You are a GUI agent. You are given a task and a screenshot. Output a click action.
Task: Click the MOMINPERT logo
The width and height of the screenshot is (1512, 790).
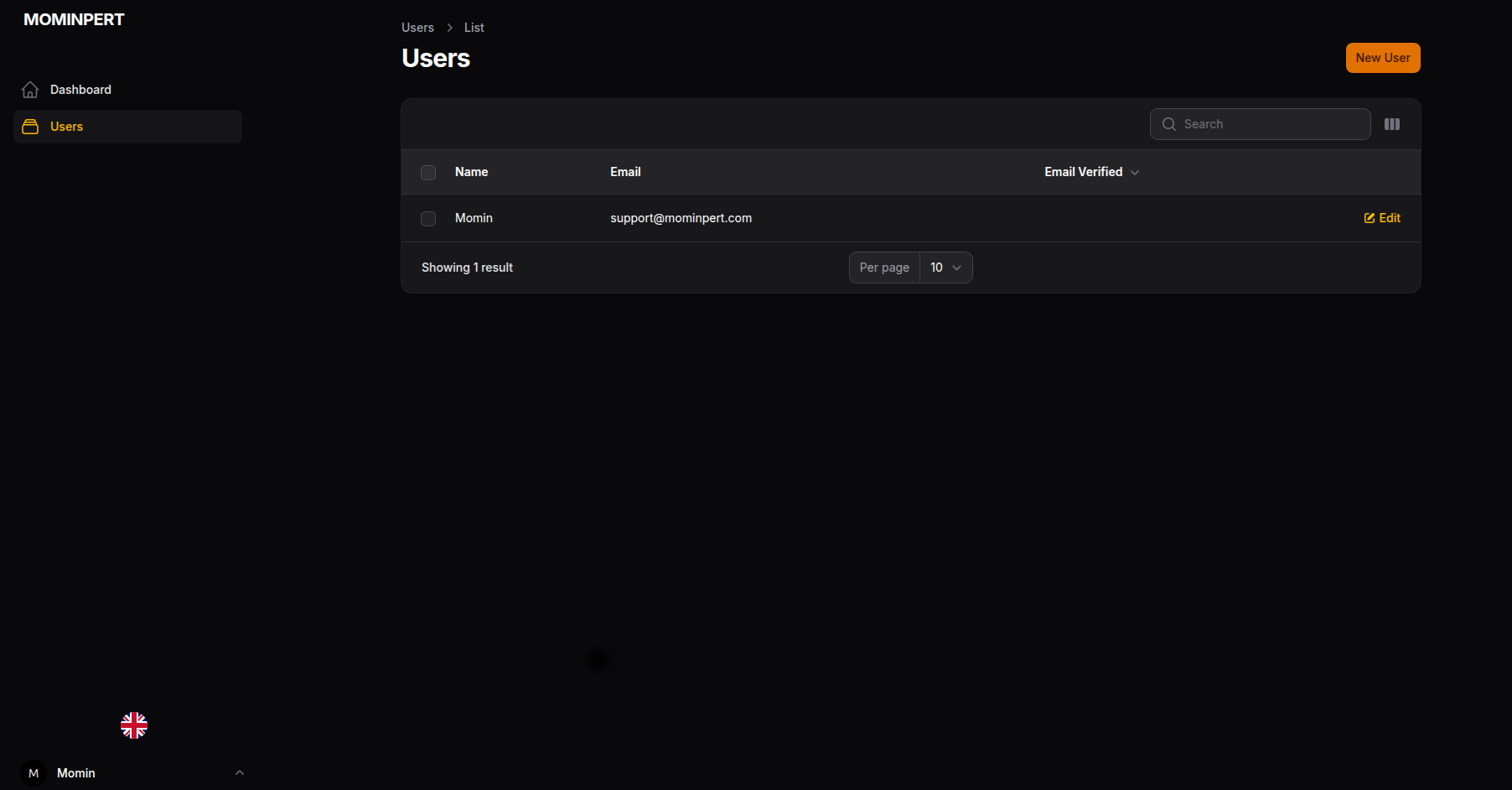click(74, 18)
